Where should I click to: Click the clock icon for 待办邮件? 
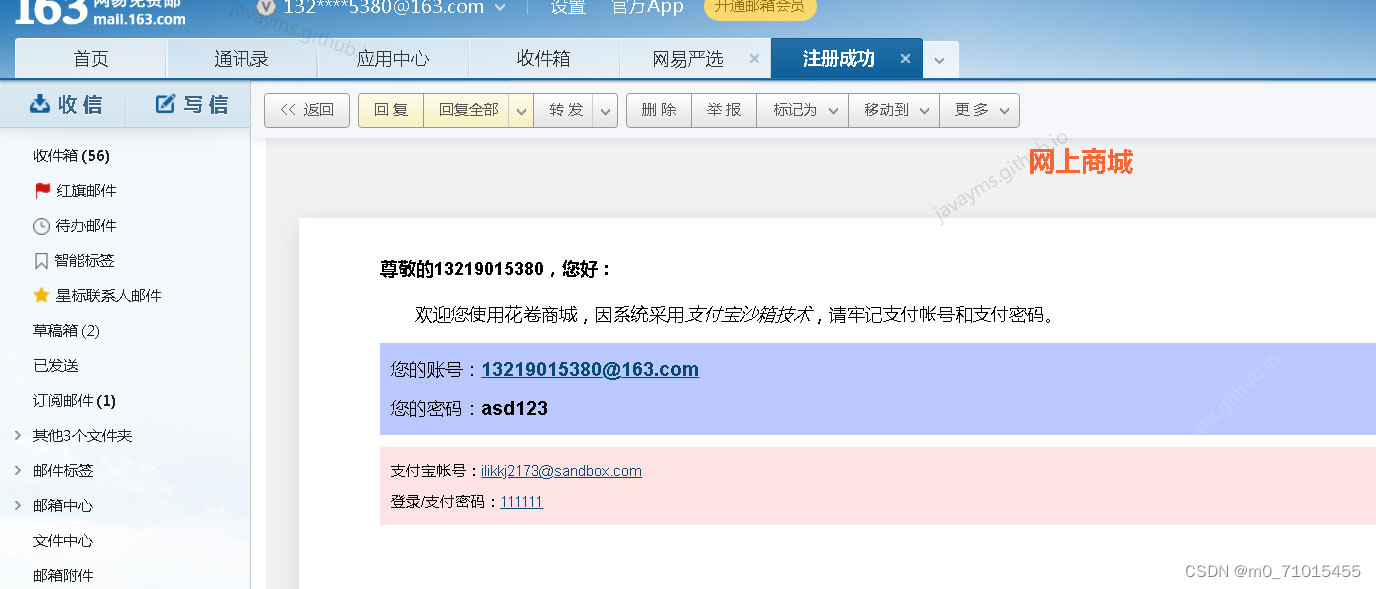tap(41, 226)
